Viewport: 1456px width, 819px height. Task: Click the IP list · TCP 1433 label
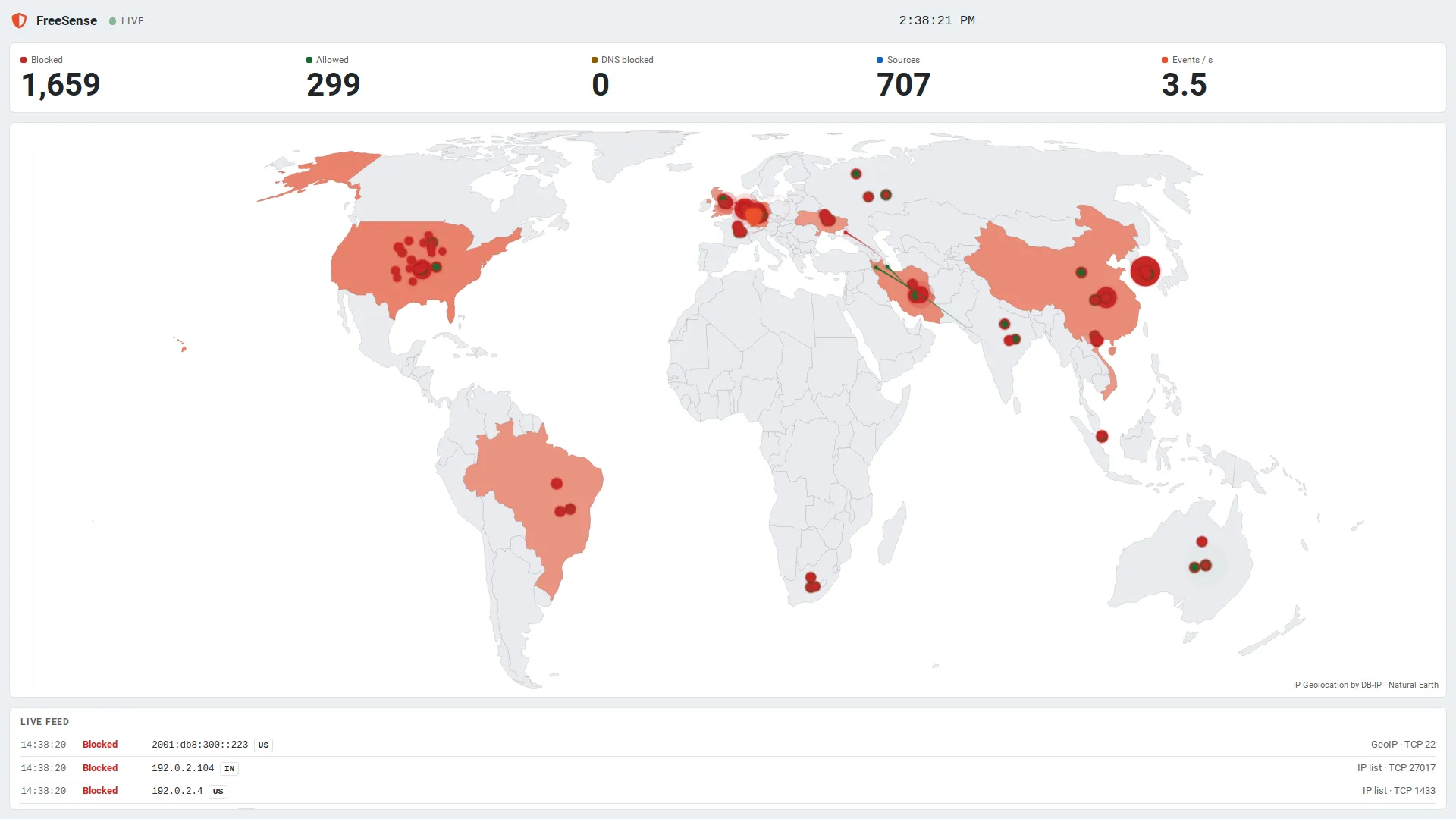click(1398, 791)
